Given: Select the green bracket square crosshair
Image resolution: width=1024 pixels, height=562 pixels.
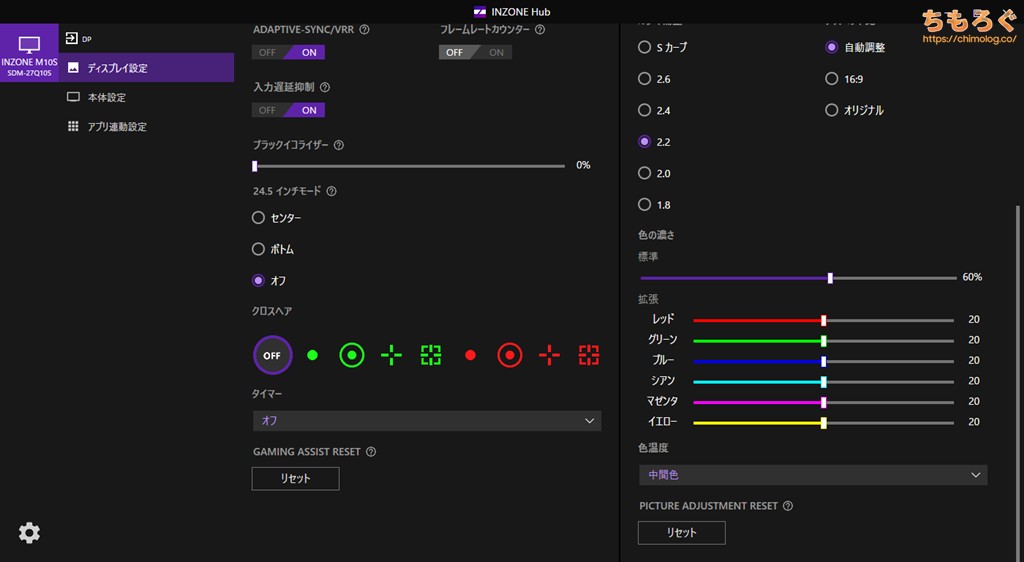Looking at the screenshot, I should pyautogui.click(x=431, y=355).
